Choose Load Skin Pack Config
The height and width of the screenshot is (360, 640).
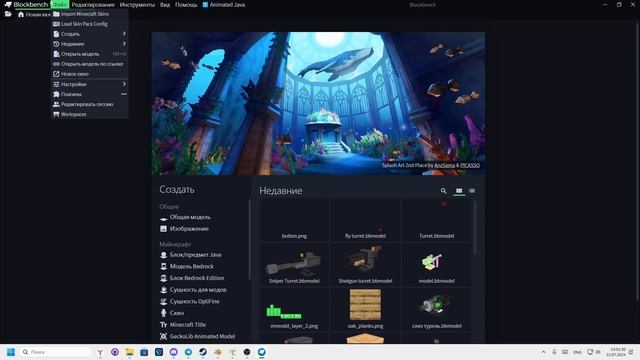90,24
